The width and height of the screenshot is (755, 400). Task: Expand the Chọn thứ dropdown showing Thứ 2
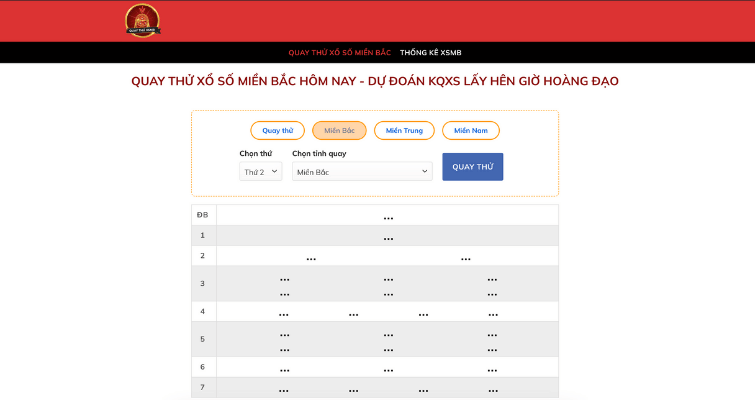pyautogui.click(x=261, y=172)
